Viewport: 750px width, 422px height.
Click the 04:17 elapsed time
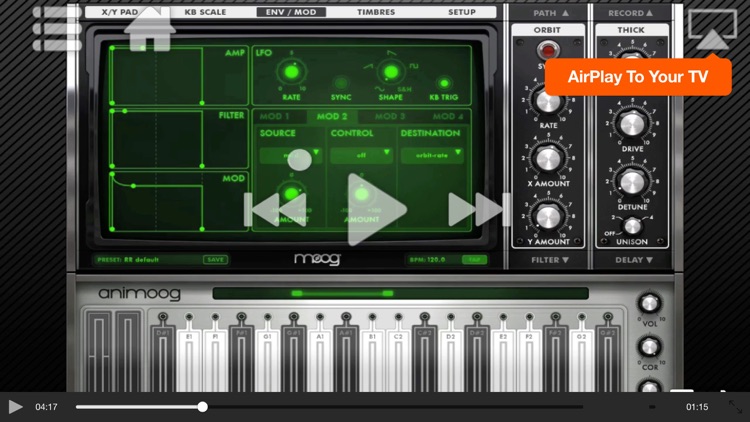[46, 407]
